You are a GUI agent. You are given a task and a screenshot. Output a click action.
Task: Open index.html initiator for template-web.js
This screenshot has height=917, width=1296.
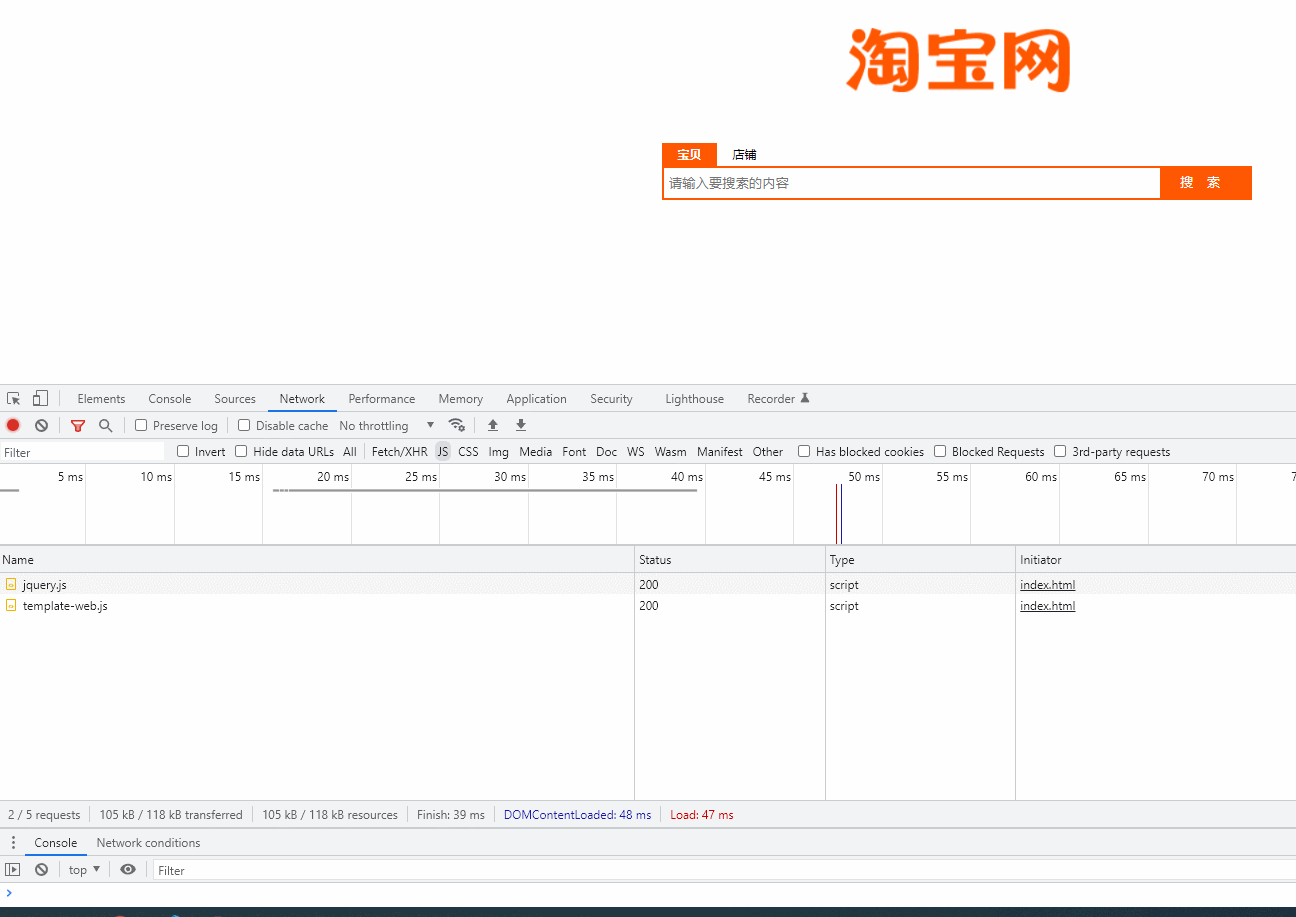1047,606
